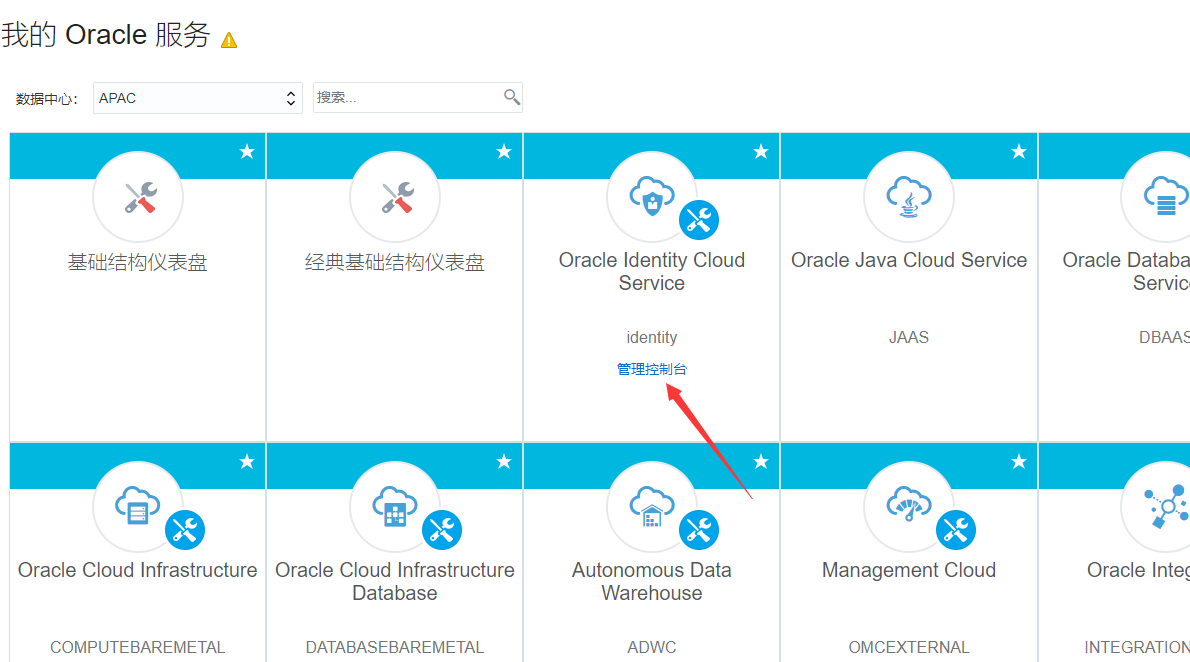The image size is (1190, 662).
Task: Click the magnifier search icon
Action: 512,96
